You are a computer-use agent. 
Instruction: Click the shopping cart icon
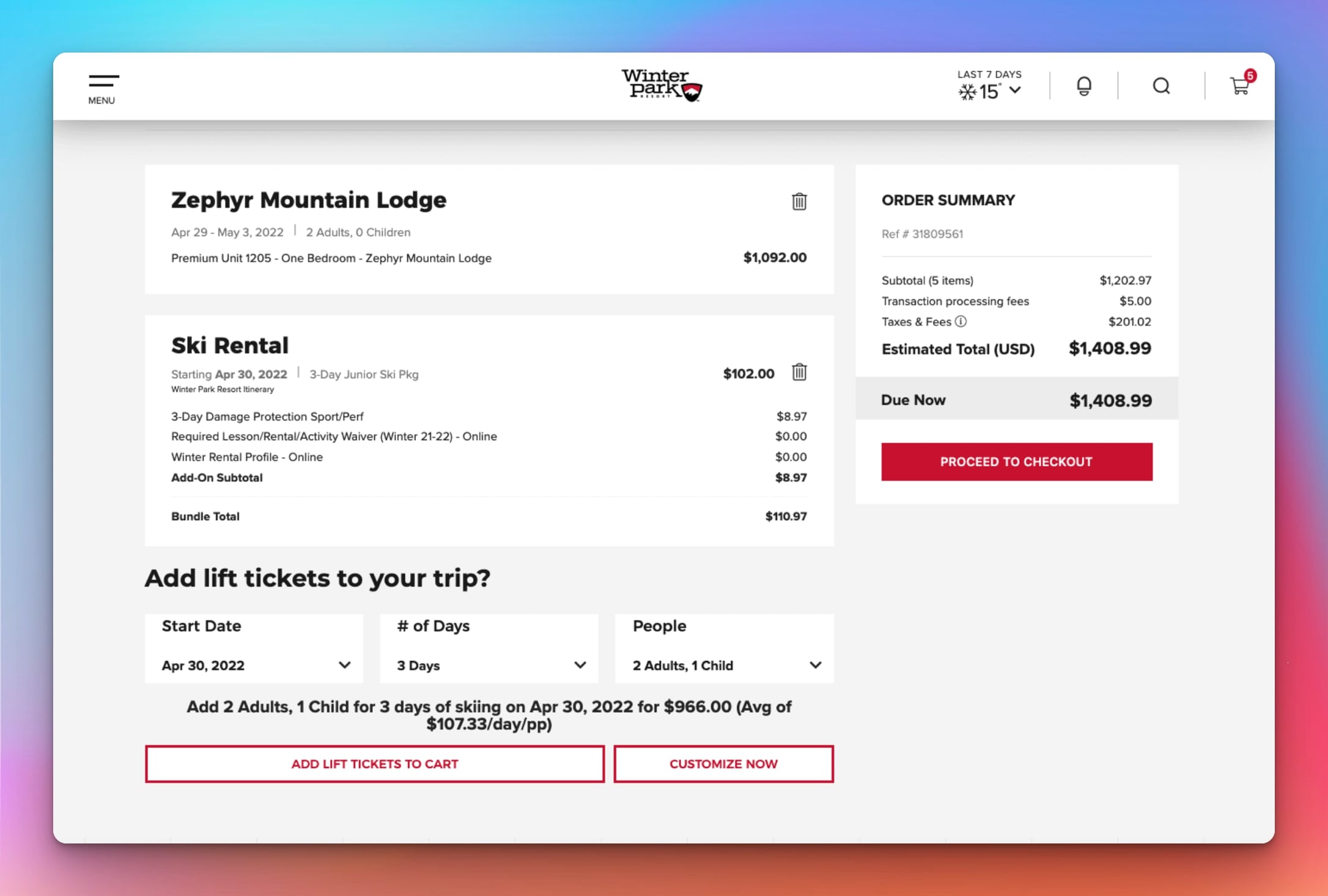click(1239, 86)
